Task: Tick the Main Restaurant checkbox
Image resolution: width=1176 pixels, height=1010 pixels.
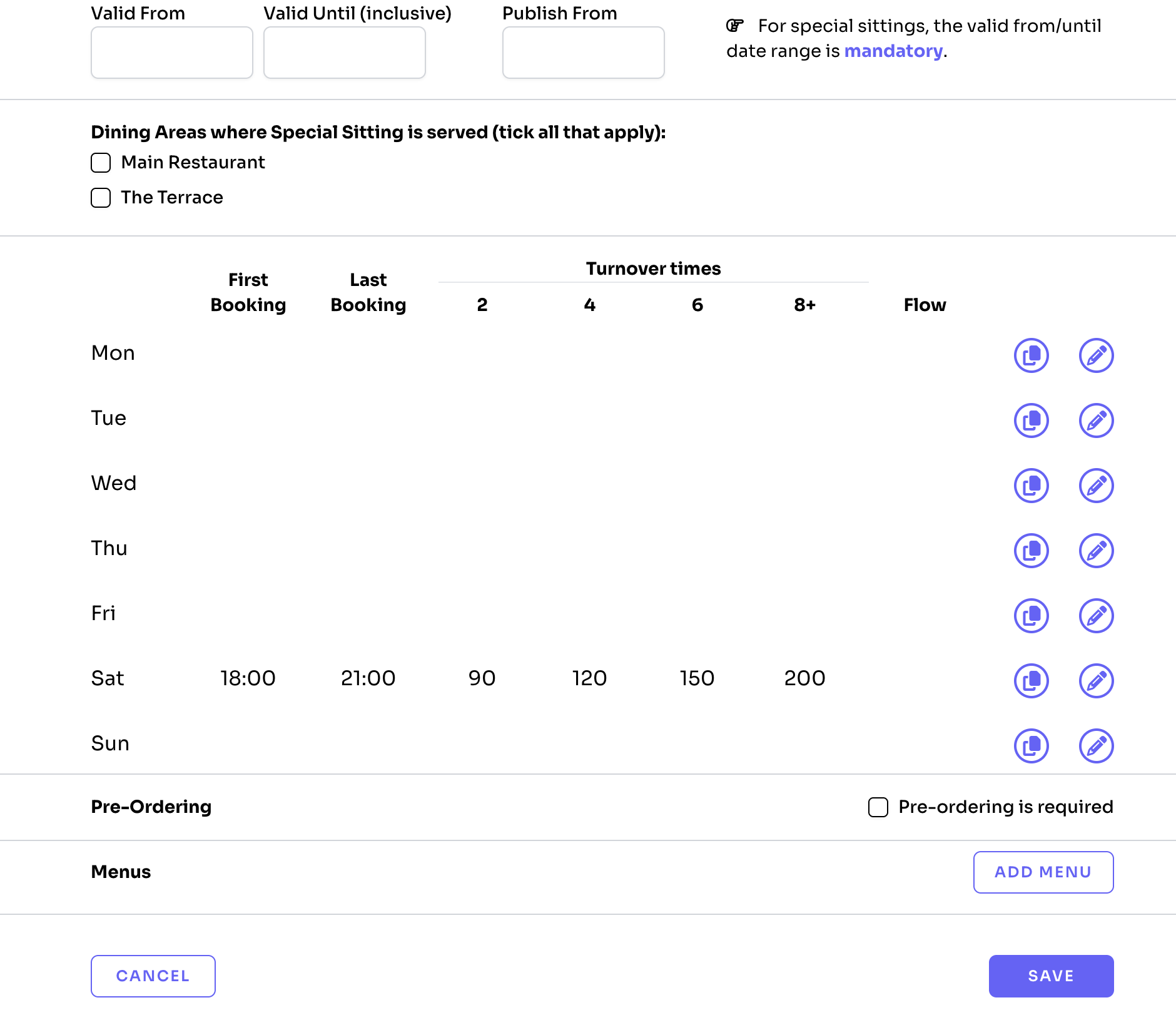Action: click(x=101, y=163)
